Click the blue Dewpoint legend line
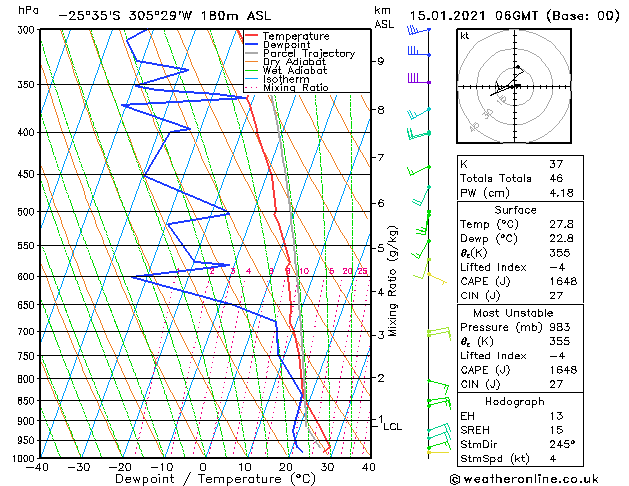 click(252, 44)
